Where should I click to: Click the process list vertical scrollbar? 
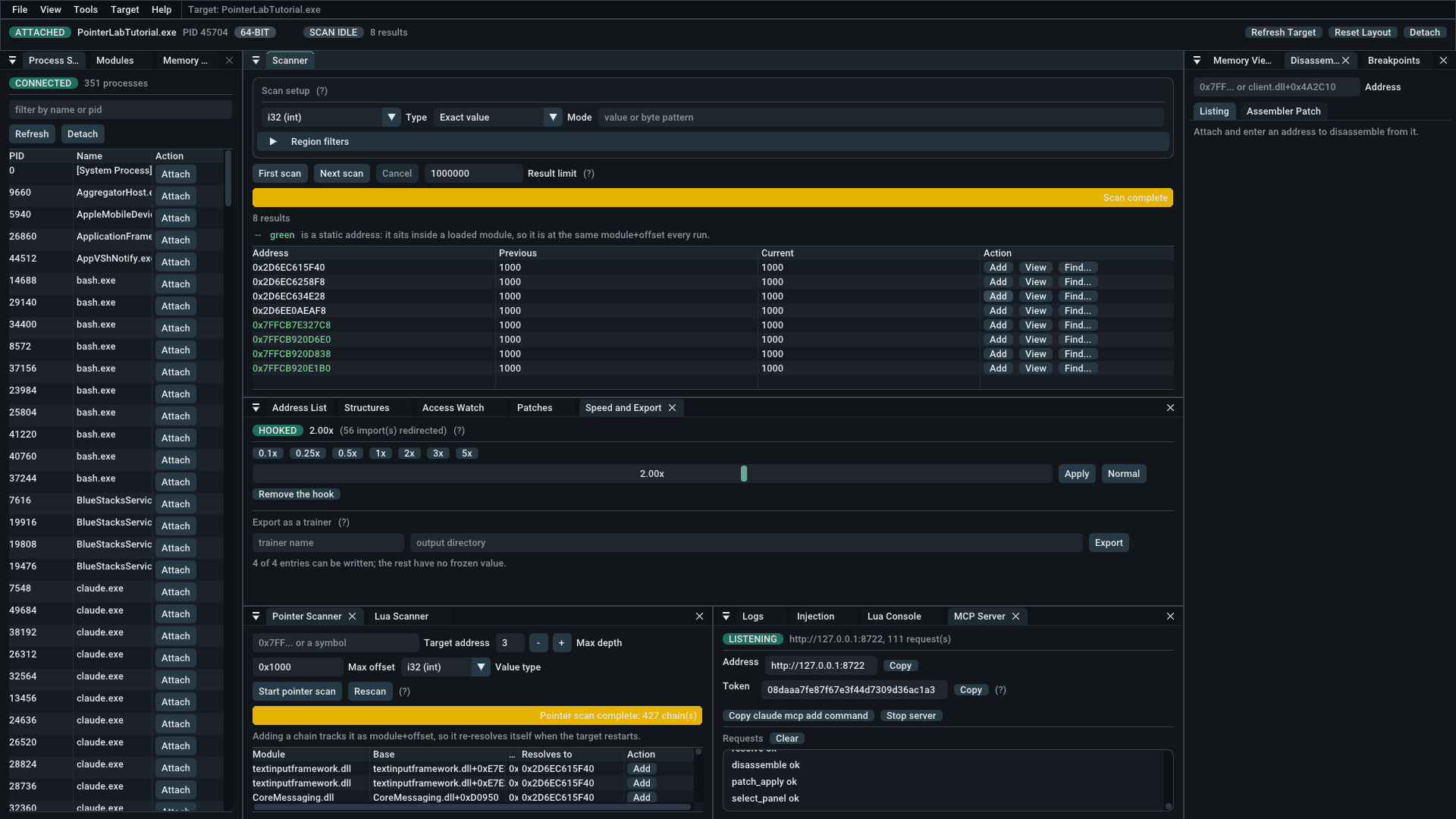click(228, 178)
